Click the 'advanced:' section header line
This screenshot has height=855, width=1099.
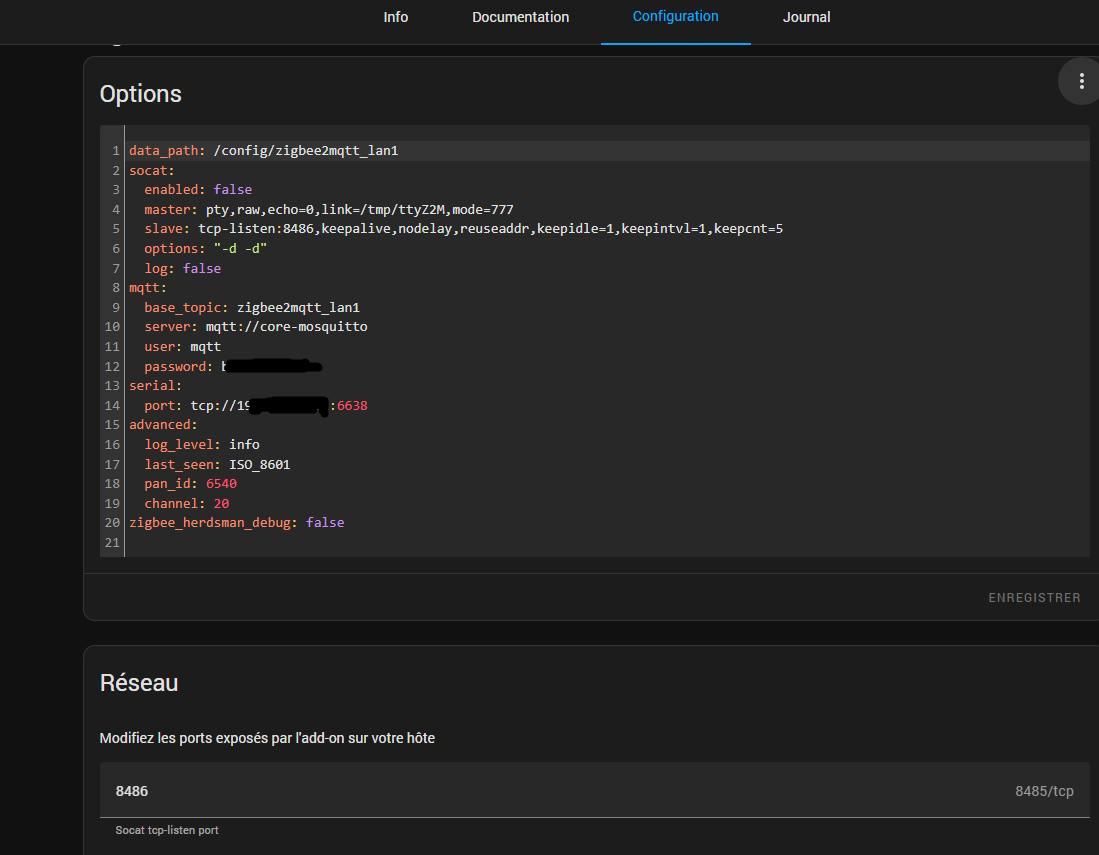163,425
